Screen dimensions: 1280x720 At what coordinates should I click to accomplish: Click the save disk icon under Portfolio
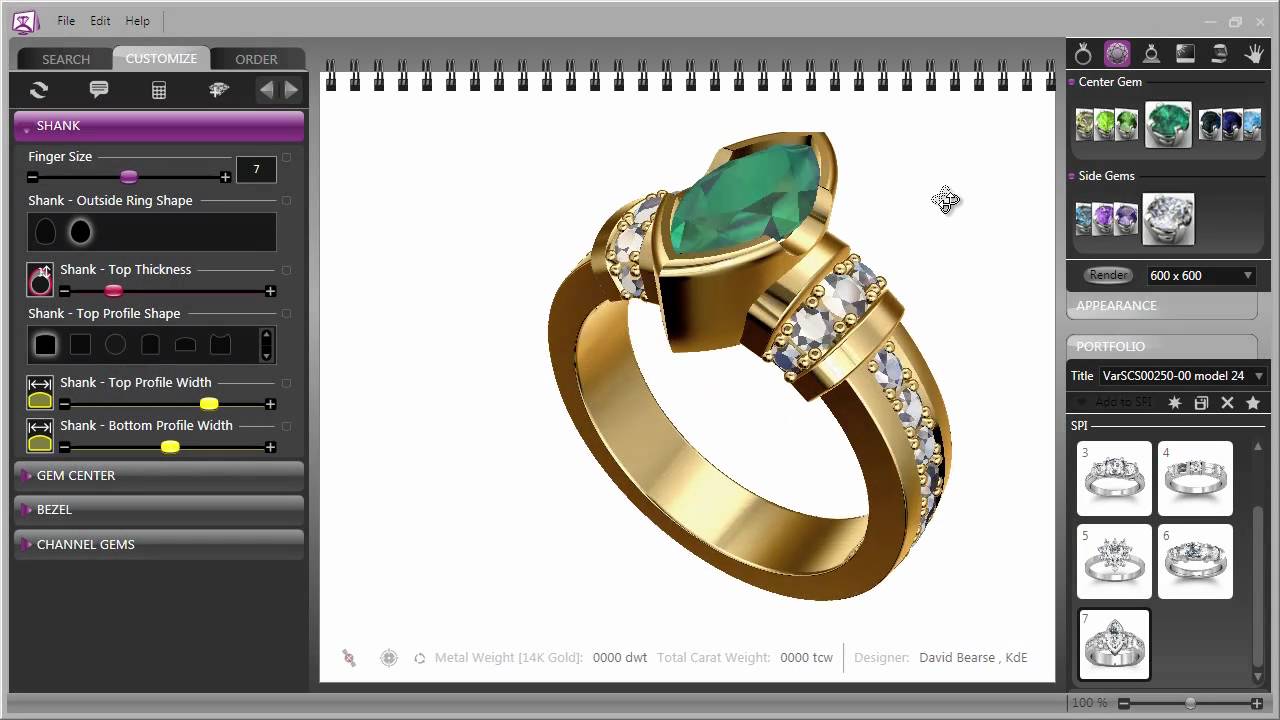point(1201,403)
